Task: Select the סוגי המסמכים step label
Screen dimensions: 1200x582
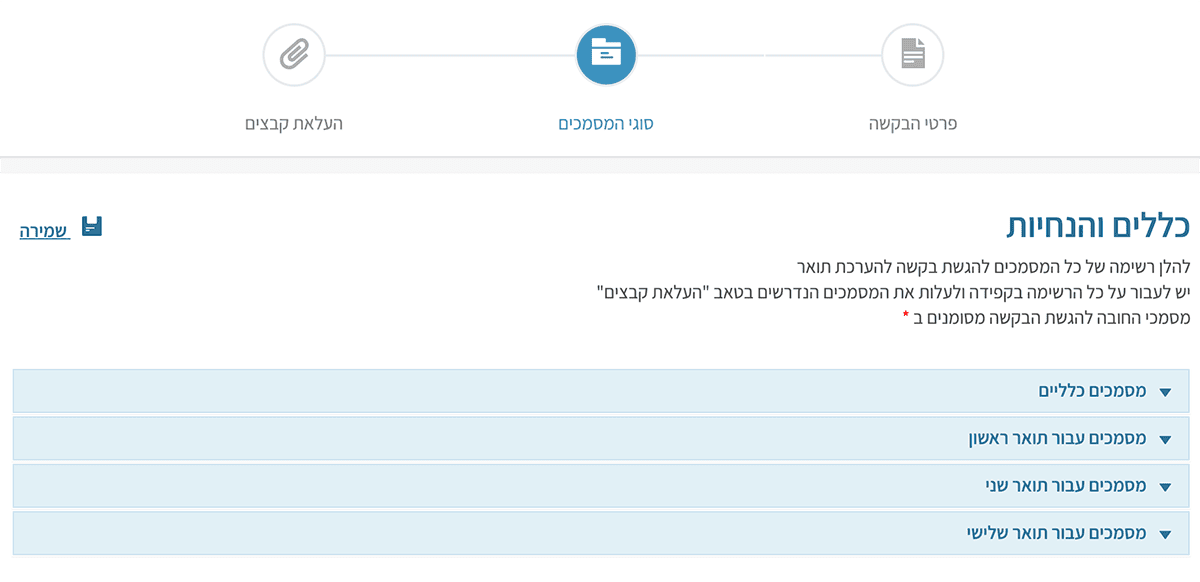Action: [x=606, y=125]
